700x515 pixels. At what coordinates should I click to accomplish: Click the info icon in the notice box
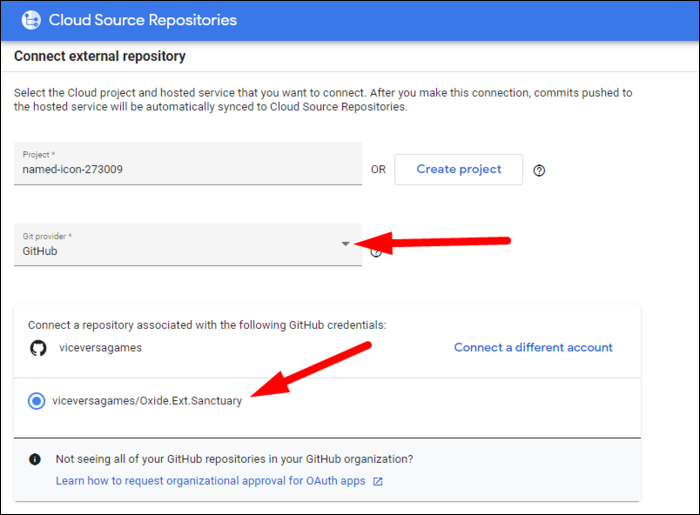click(x=35, y=459)
